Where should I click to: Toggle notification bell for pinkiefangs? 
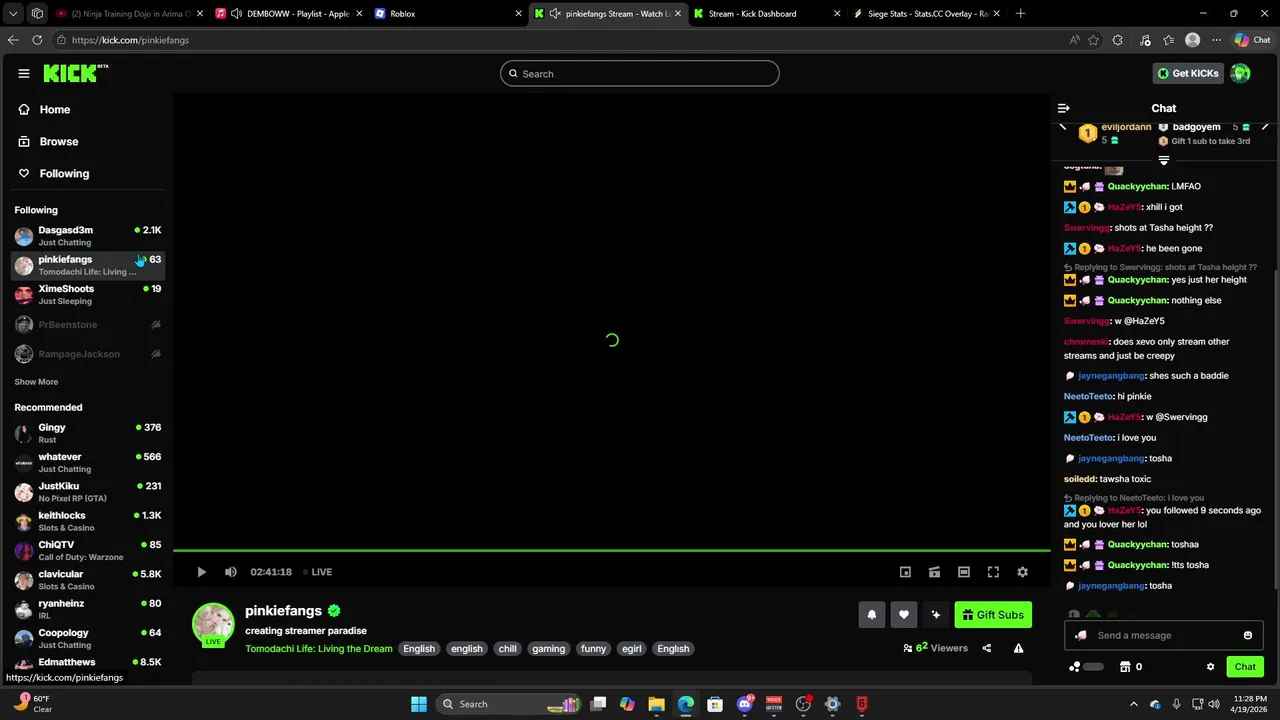[871, 615]
